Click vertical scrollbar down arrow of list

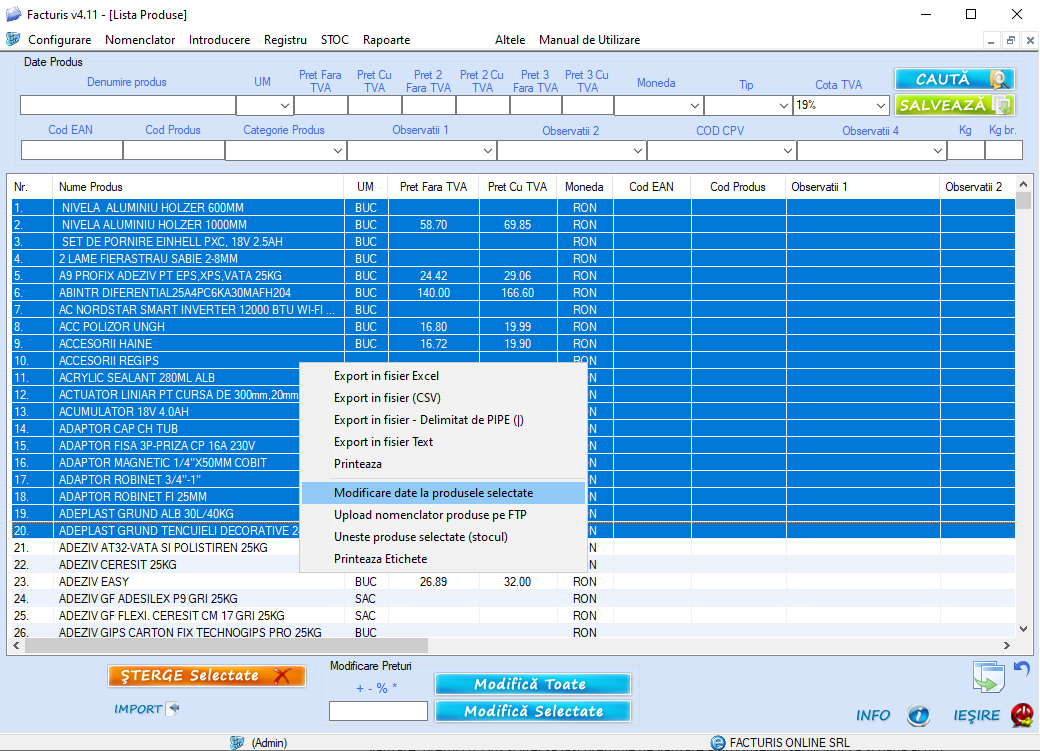point(1023,629)
